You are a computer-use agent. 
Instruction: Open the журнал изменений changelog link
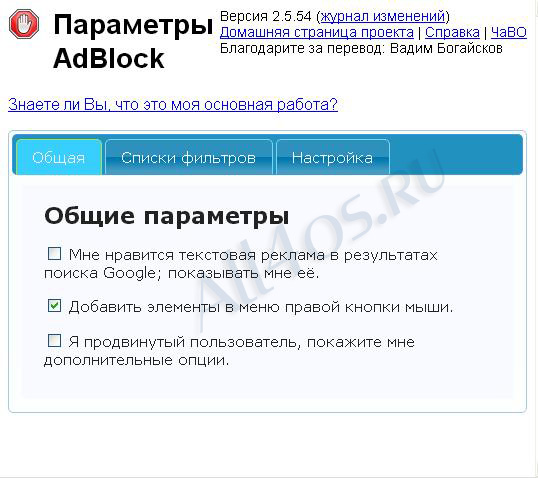(383, 16)
